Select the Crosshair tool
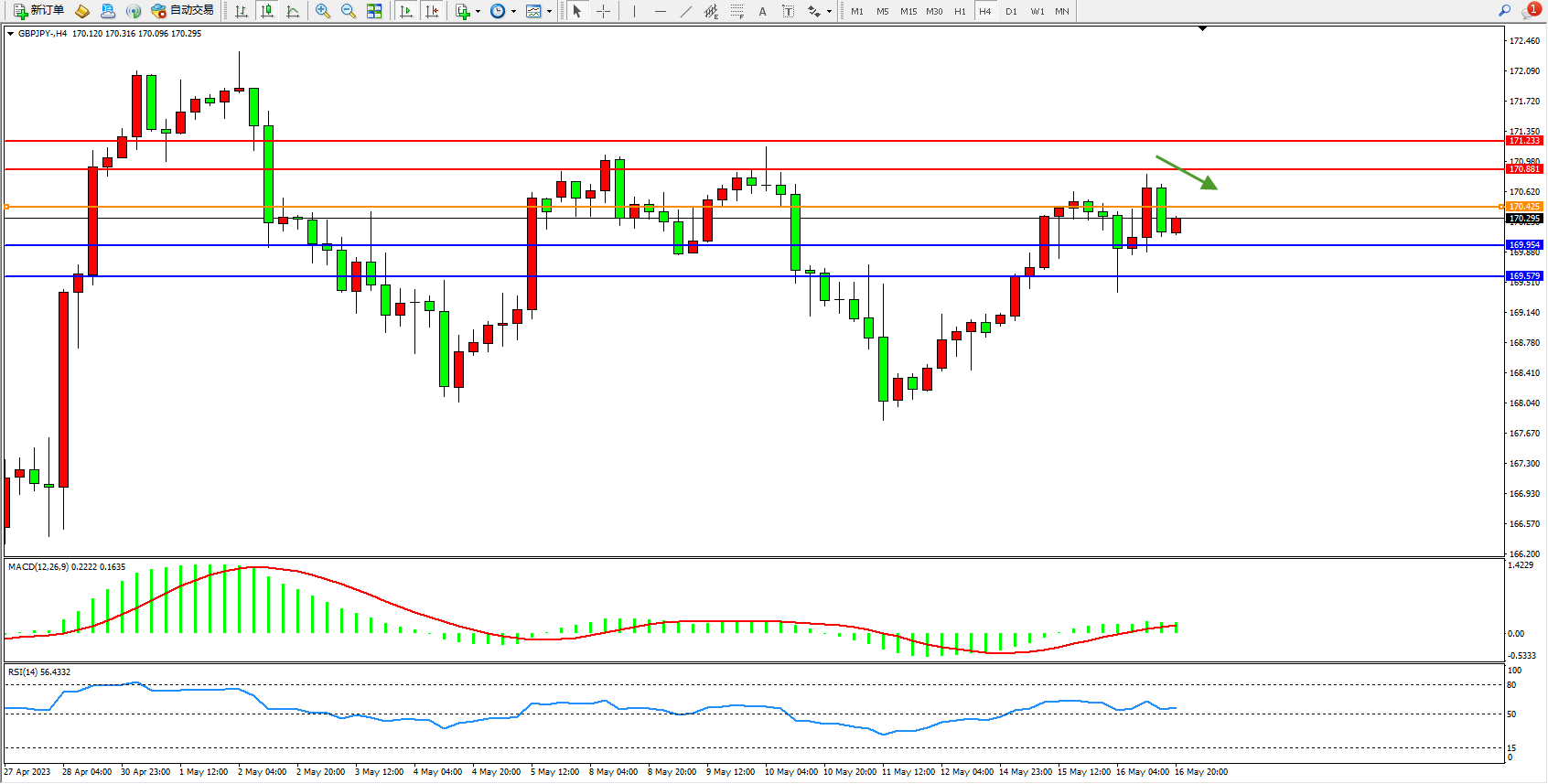The width and height of the screenshot is (1548, 784). tap(604, 11)
